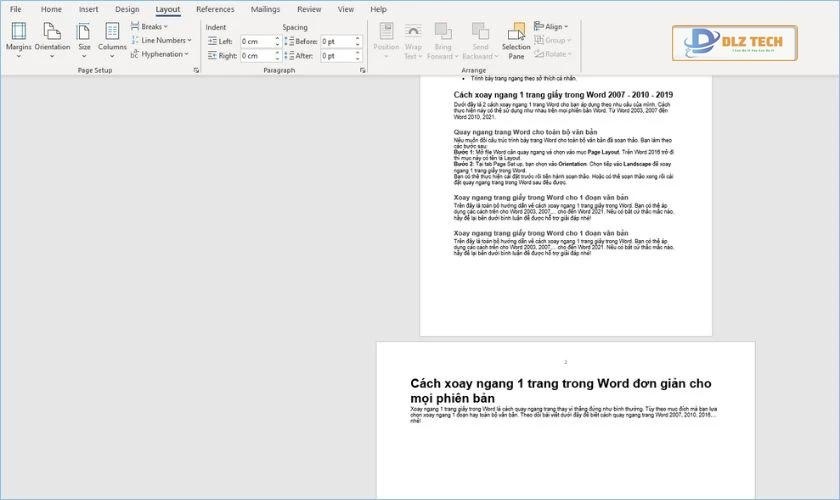This screenshot has height=500, width=840.
Task: Open the Selection Pane
Action: [x=516, y=38]
